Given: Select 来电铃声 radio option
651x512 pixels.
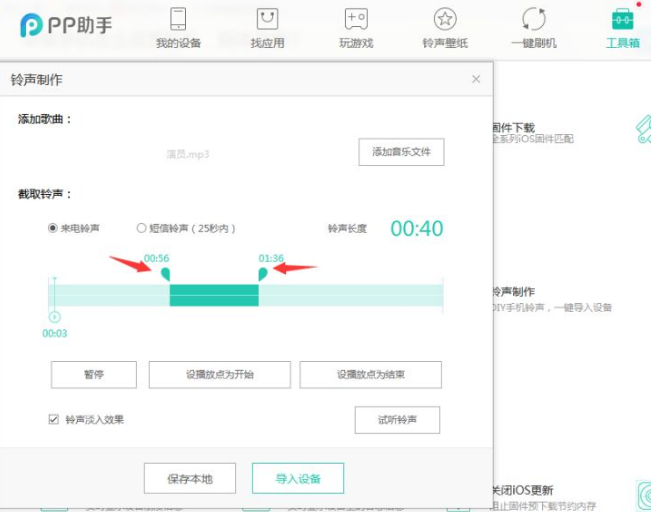Looking at the screenshot, I should pos(53,228).
